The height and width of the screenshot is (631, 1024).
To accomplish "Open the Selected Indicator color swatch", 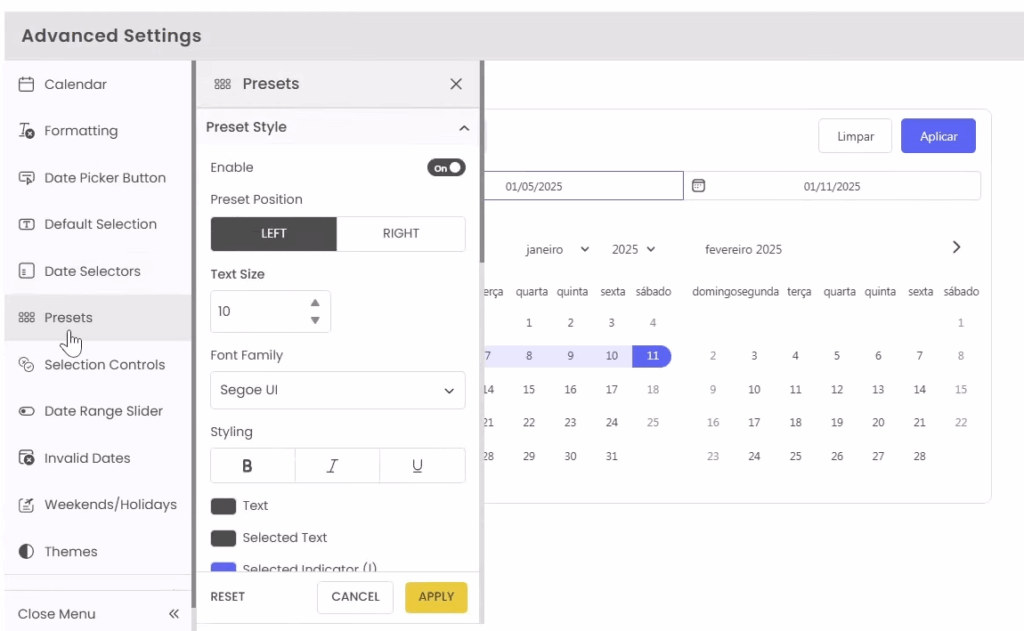I will pyautogui.click(x=223, y=567).
